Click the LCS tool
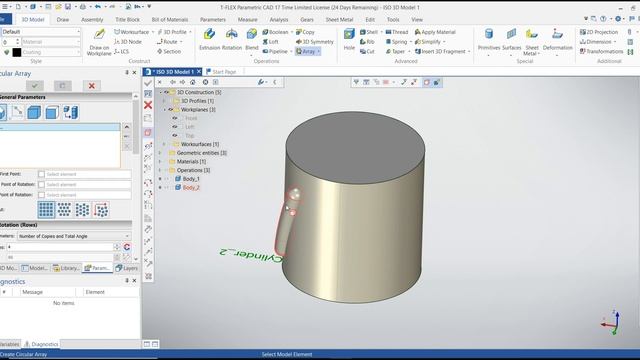The width and height of the screenshot is (640, 360). (x=122, y=51)
